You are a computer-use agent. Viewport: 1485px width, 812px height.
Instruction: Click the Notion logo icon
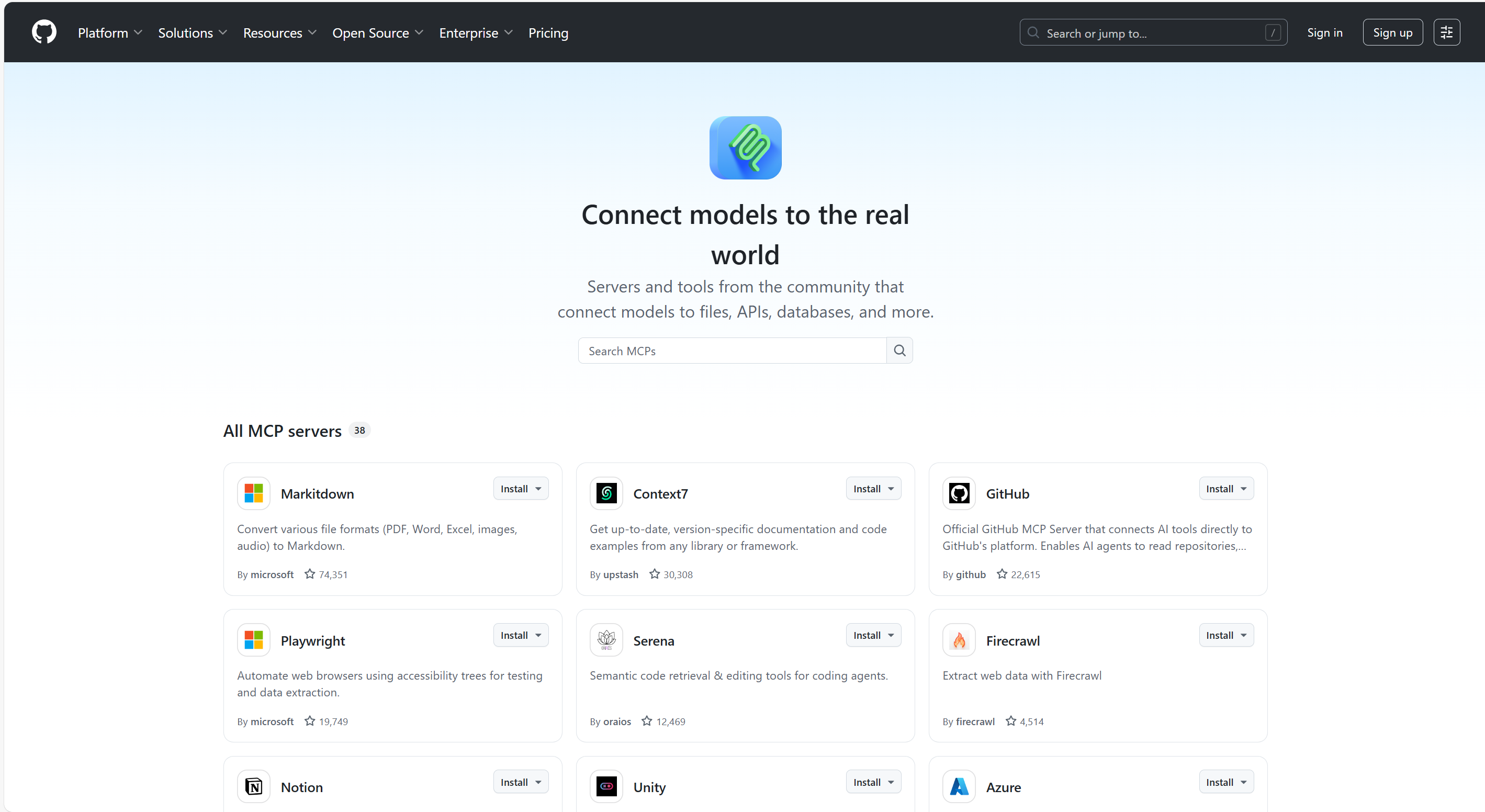(x=254, y=786)
